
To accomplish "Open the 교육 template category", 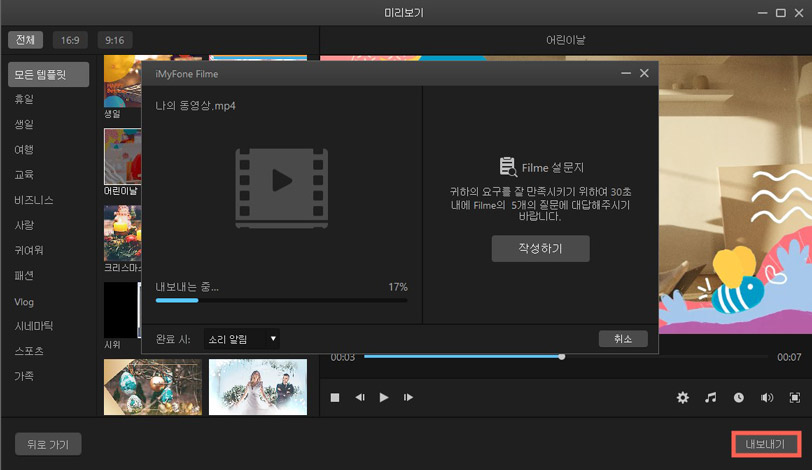I will pos(24,174).
